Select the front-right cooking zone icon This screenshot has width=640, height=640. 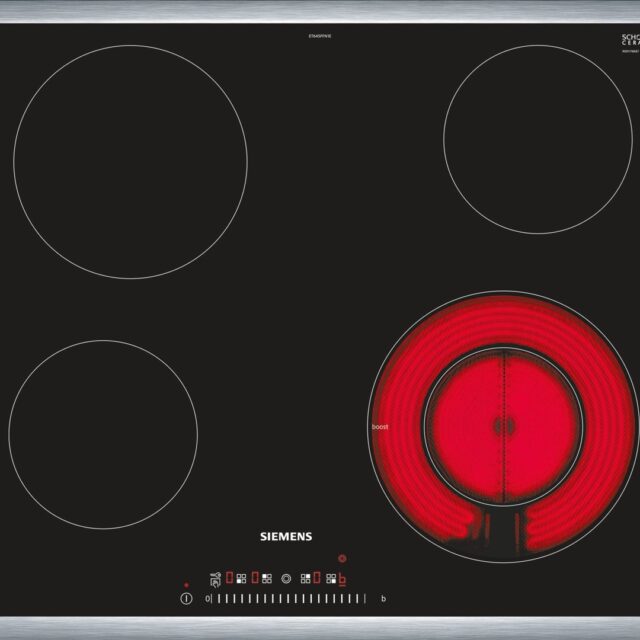[331, 578]
